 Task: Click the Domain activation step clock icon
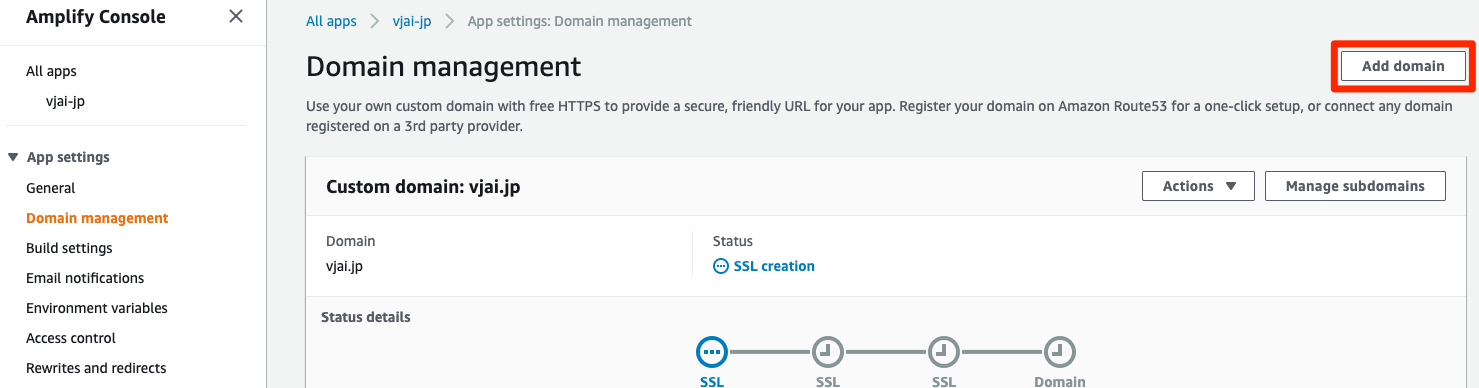(1059, 352)
